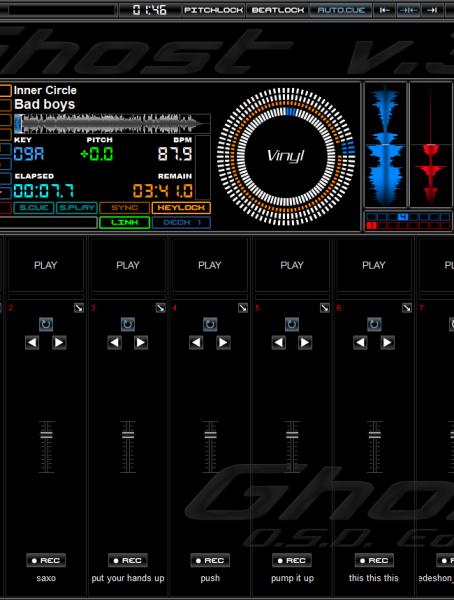Click right arrow on pump it up sampler

(x=305, y=342)
